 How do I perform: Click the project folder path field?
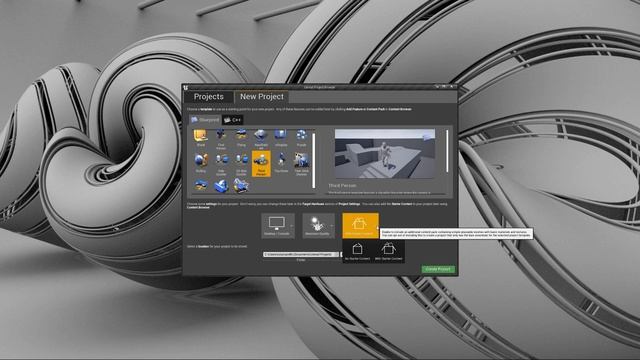click(x=301, y=254)
